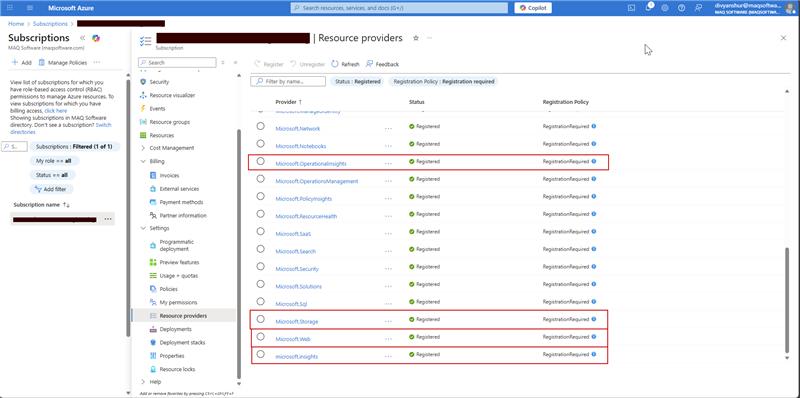Click the Invoices icon under Billing
The height and width of the screenshot is (398, 800).
(153, 176)
